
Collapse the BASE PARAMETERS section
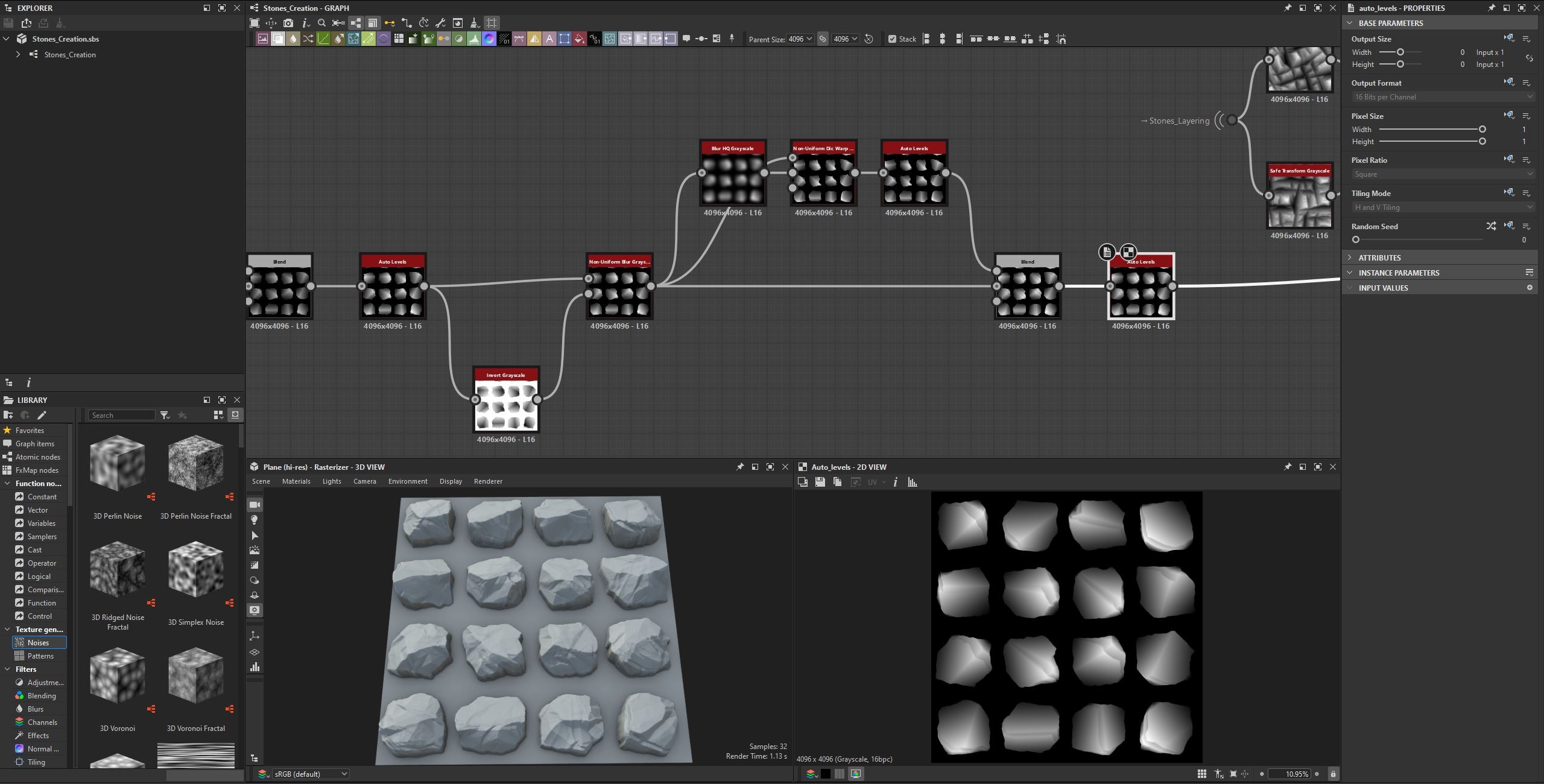1439,23
